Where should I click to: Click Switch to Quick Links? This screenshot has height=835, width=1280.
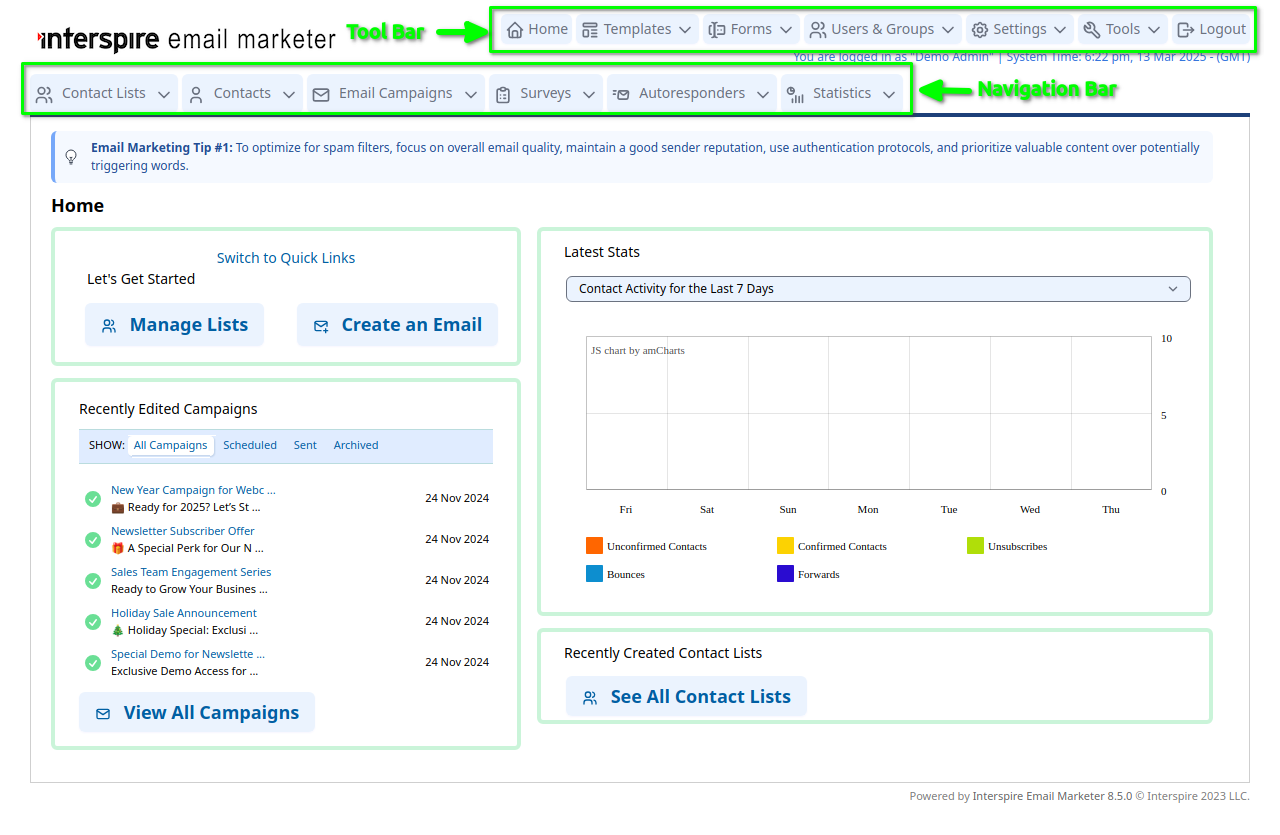[285, 257]
